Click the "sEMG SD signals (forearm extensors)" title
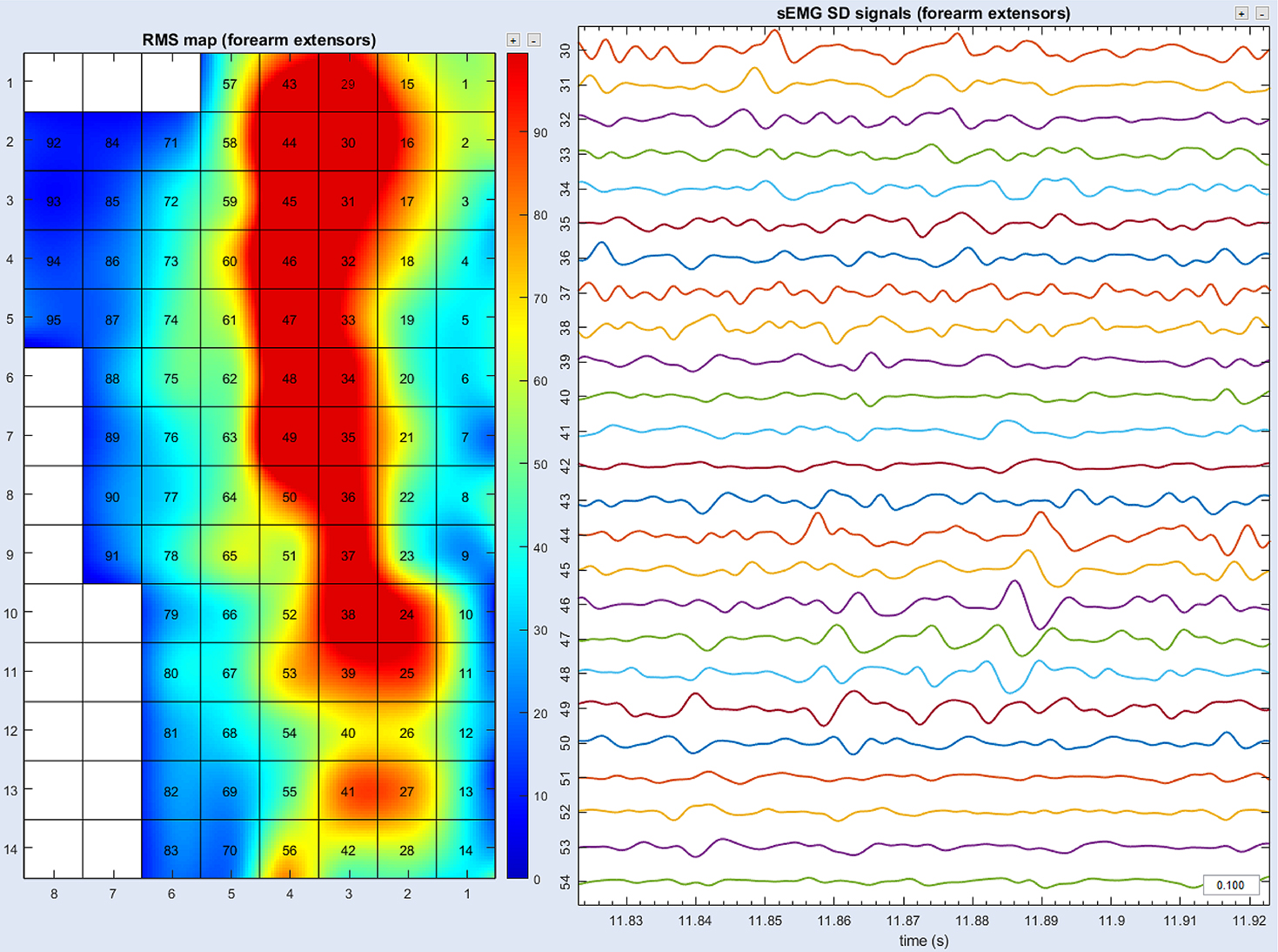This screenshot has width=1278, height=952. 923,13
